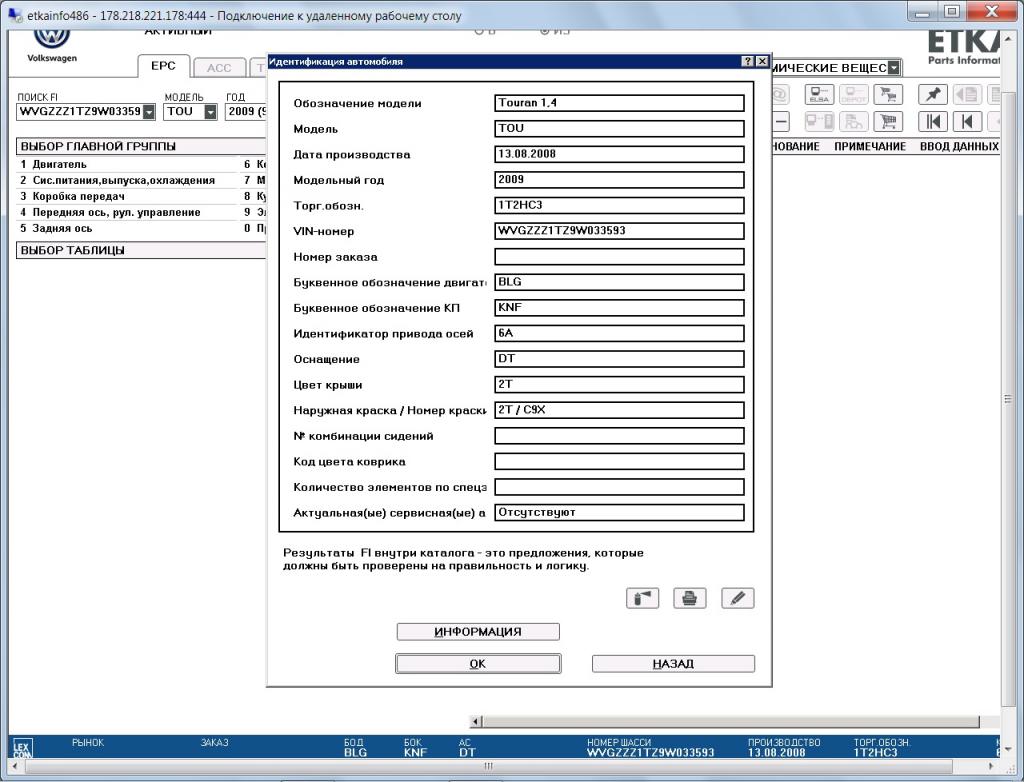Click the БОК KNF status bar entry
This screenshot has width=1024, height=782.
(x=415, y=747)
